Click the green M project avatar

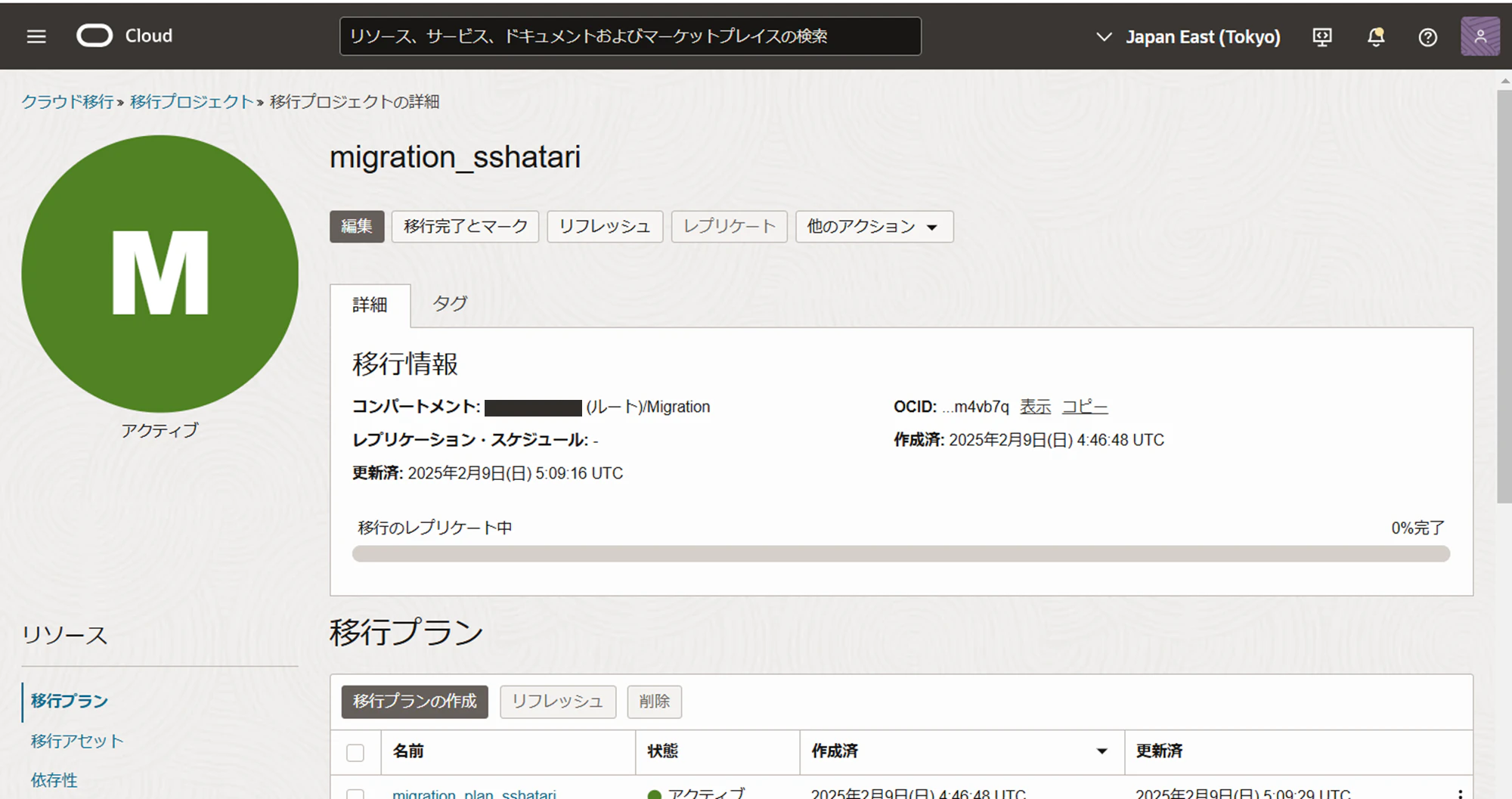point(160,273)
